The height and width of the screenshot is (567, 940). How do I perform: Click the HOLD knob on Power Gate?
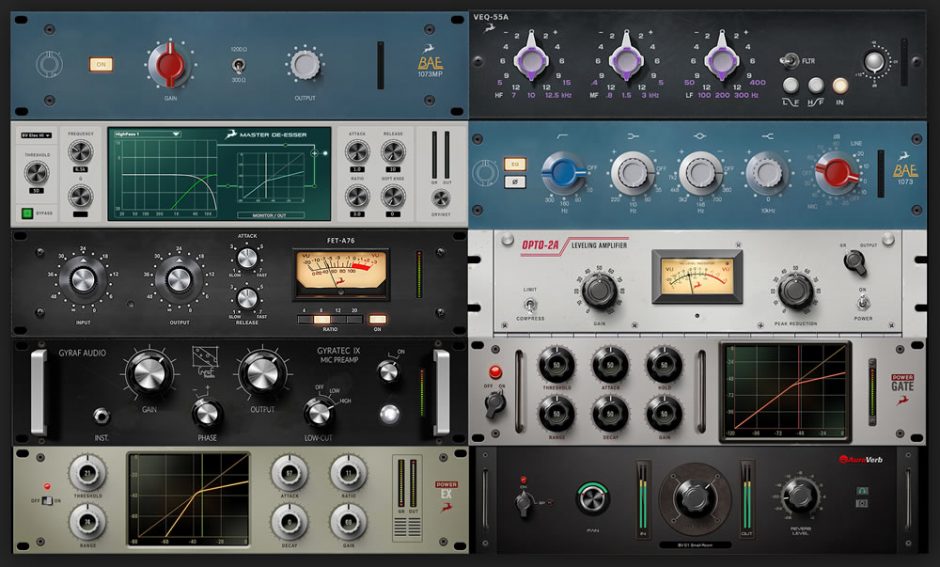coord(664,364)
